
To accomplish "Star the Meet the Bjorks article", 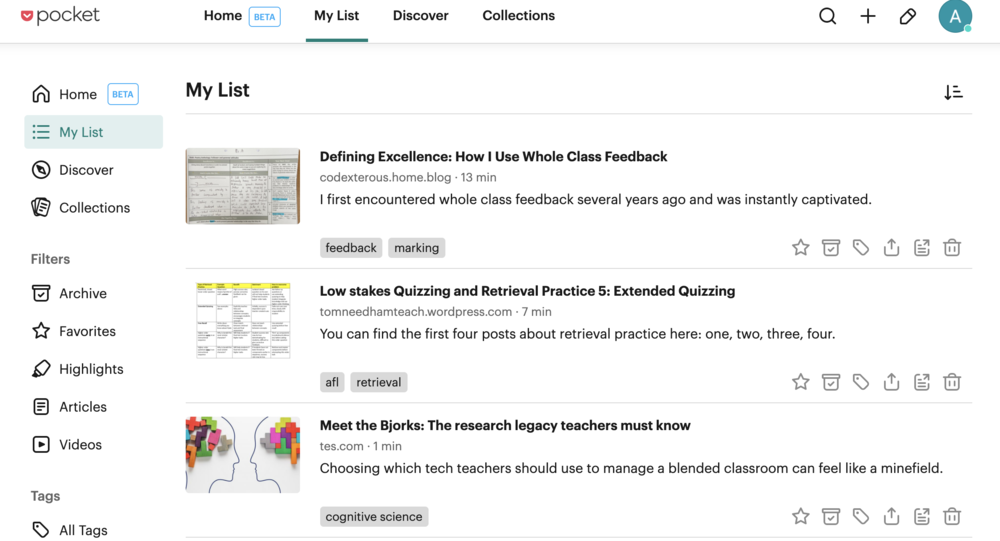I will click(x=800, y=516).
